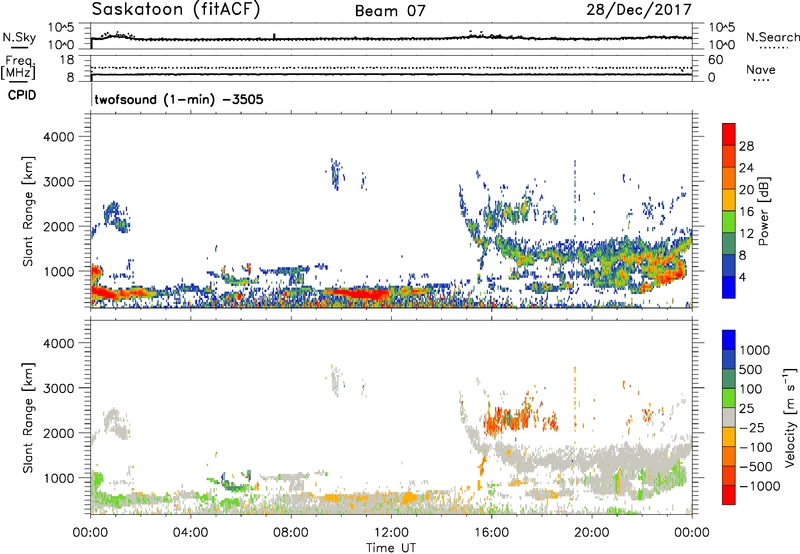Viewport: 800px width, 554px height.
Task: Click the "Nave" legend label
Action: pyautogui.click(x=761, y=69)
